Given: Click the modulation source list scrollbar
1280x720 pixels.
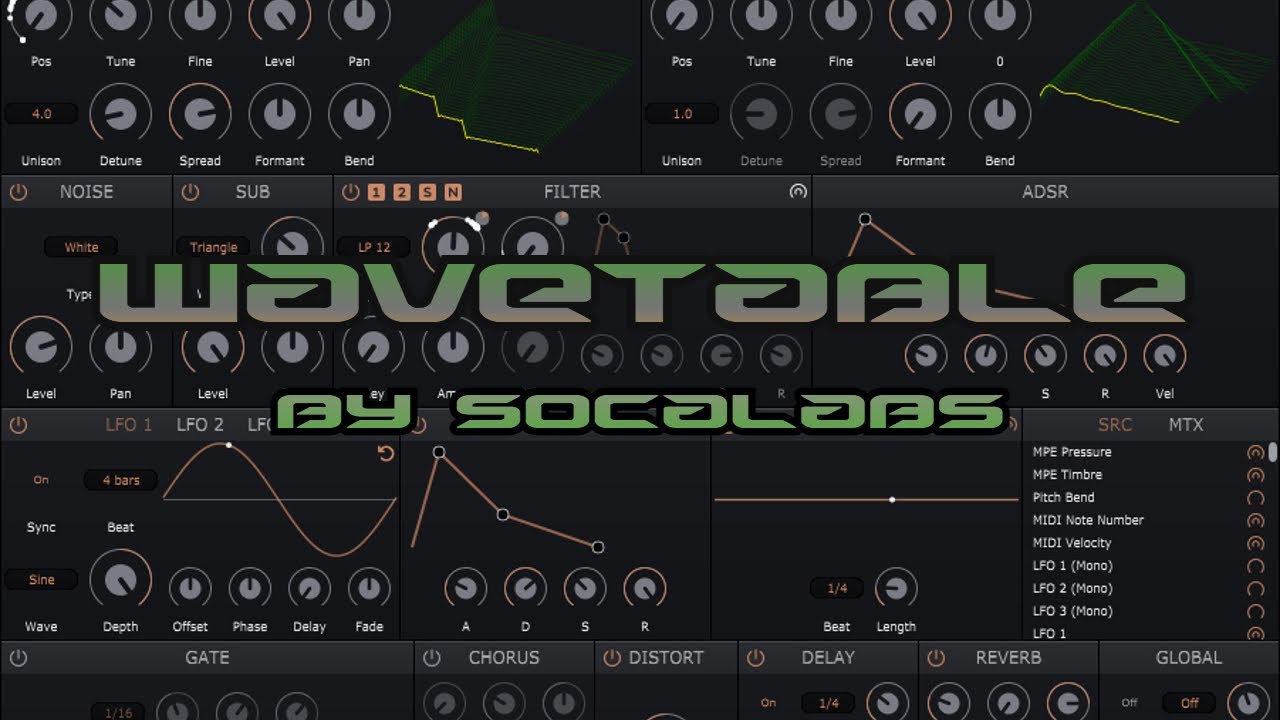Looking at the screenshot, I should (1273, 452).
